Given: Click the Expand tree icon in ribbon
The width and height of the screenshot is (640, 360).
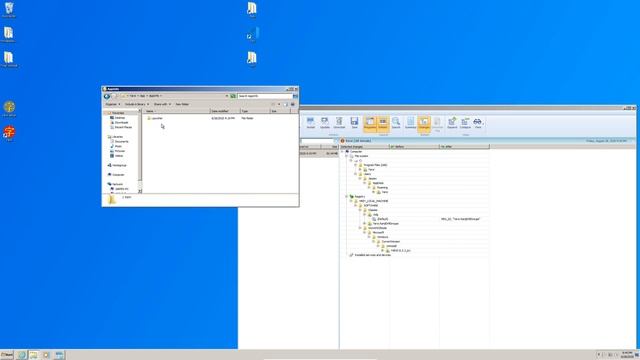Looking at the screenshot, I should [452, 123].
